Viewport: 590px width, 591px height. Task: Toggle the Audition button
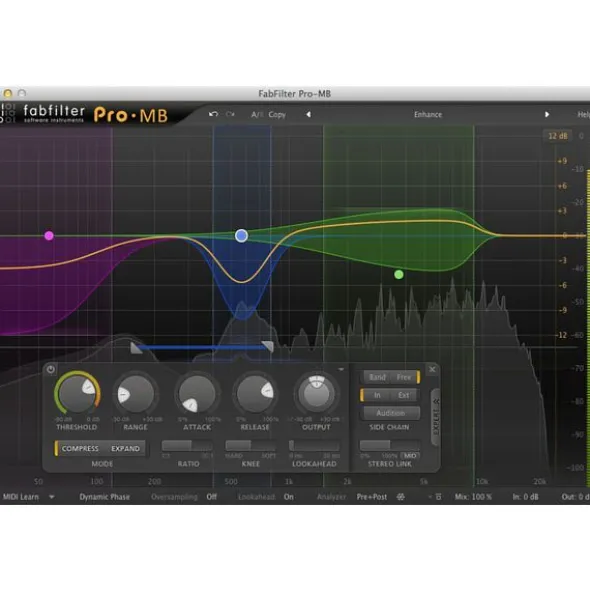(391, 413)
